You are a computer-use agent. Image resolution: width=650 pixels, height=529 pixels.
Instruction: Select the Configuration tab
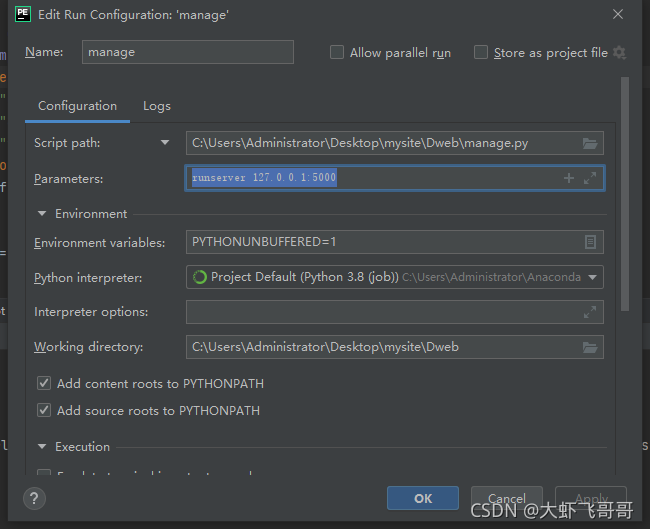point(78,106)
